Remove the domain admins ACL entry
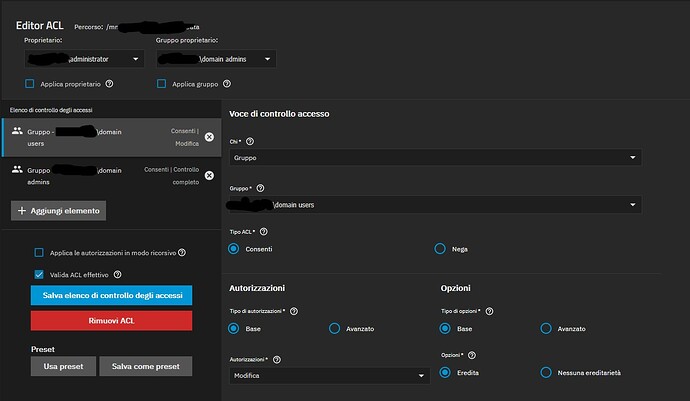 click(209, 175)
